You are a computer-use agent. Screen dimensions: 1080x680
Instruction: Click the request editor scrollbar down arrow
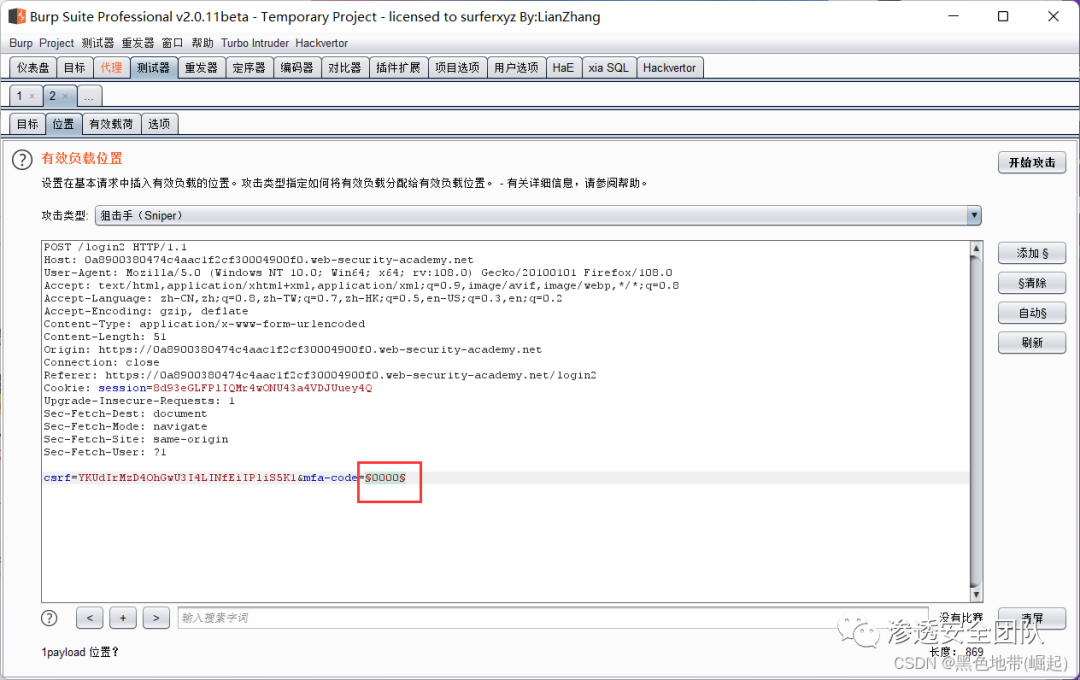click(x=976, y=595)
